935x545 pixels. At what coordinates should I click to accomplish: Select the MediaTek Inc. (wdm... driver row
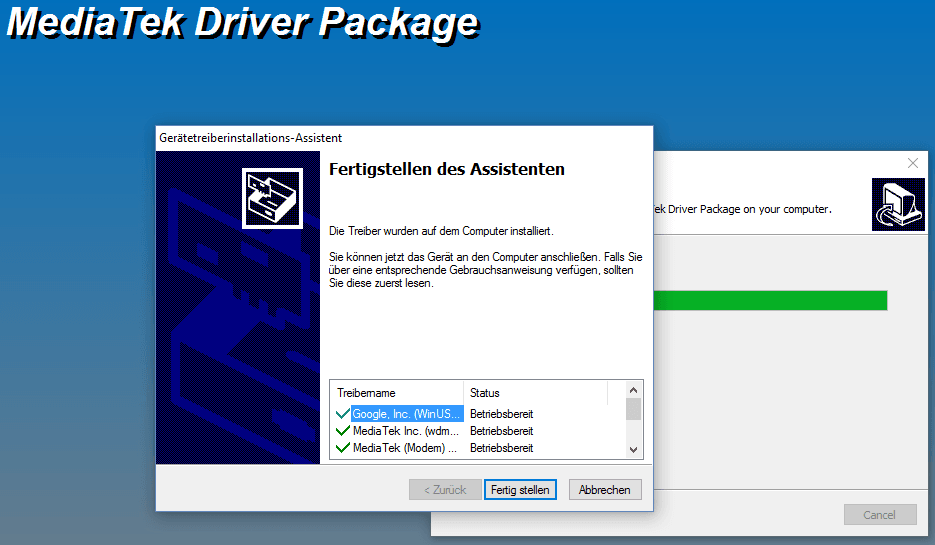click(x=405, y=431)
